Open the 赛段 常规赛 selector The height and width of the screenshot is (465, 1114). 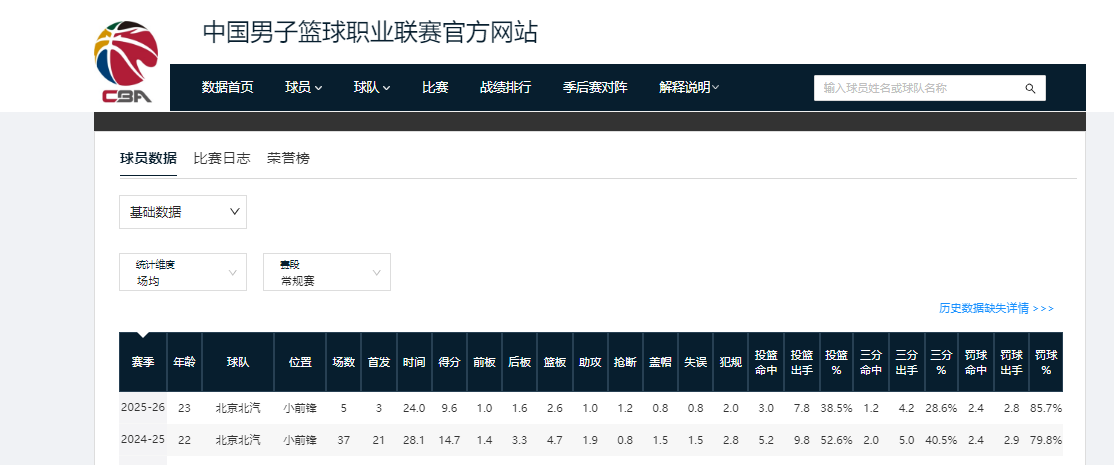[327, 272]
